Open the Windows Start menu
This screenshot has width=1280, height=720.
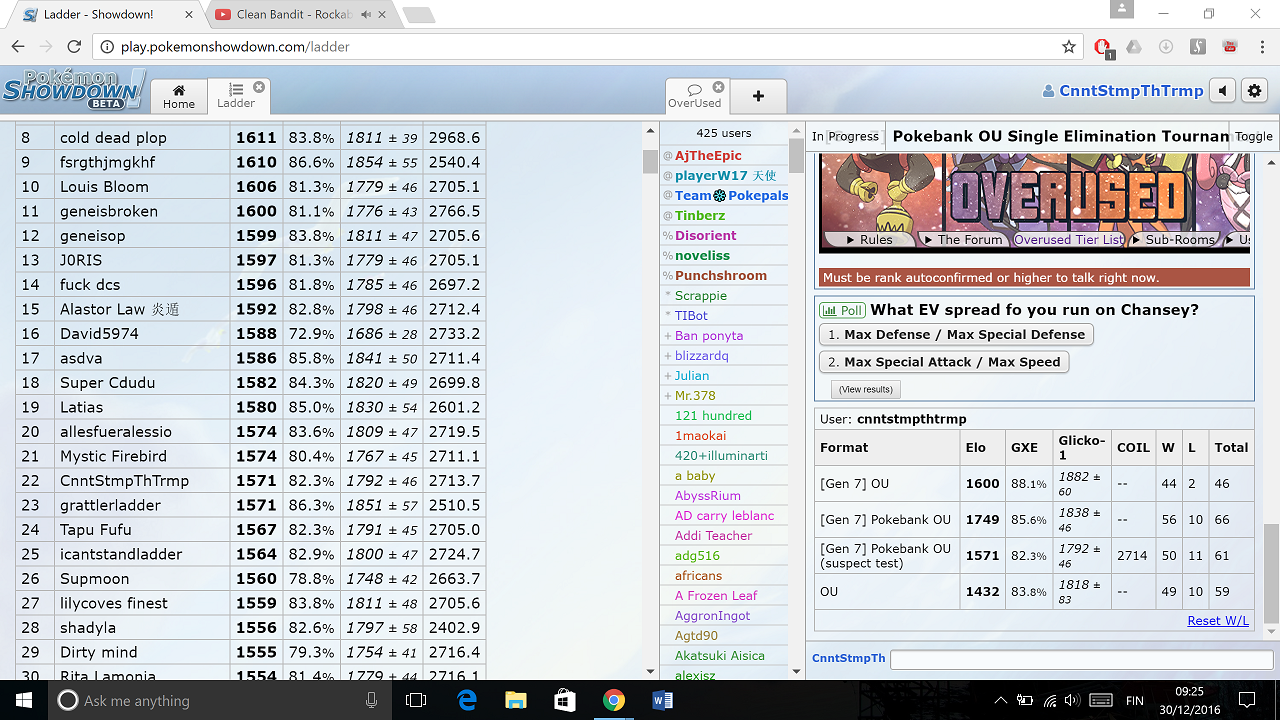[24, 700]
